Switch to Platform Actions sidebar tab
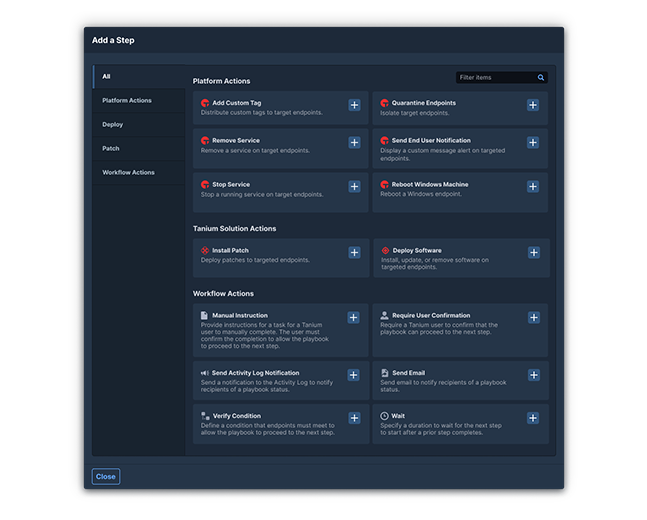This screenshot has height=520, width=647. coord(139,100)
